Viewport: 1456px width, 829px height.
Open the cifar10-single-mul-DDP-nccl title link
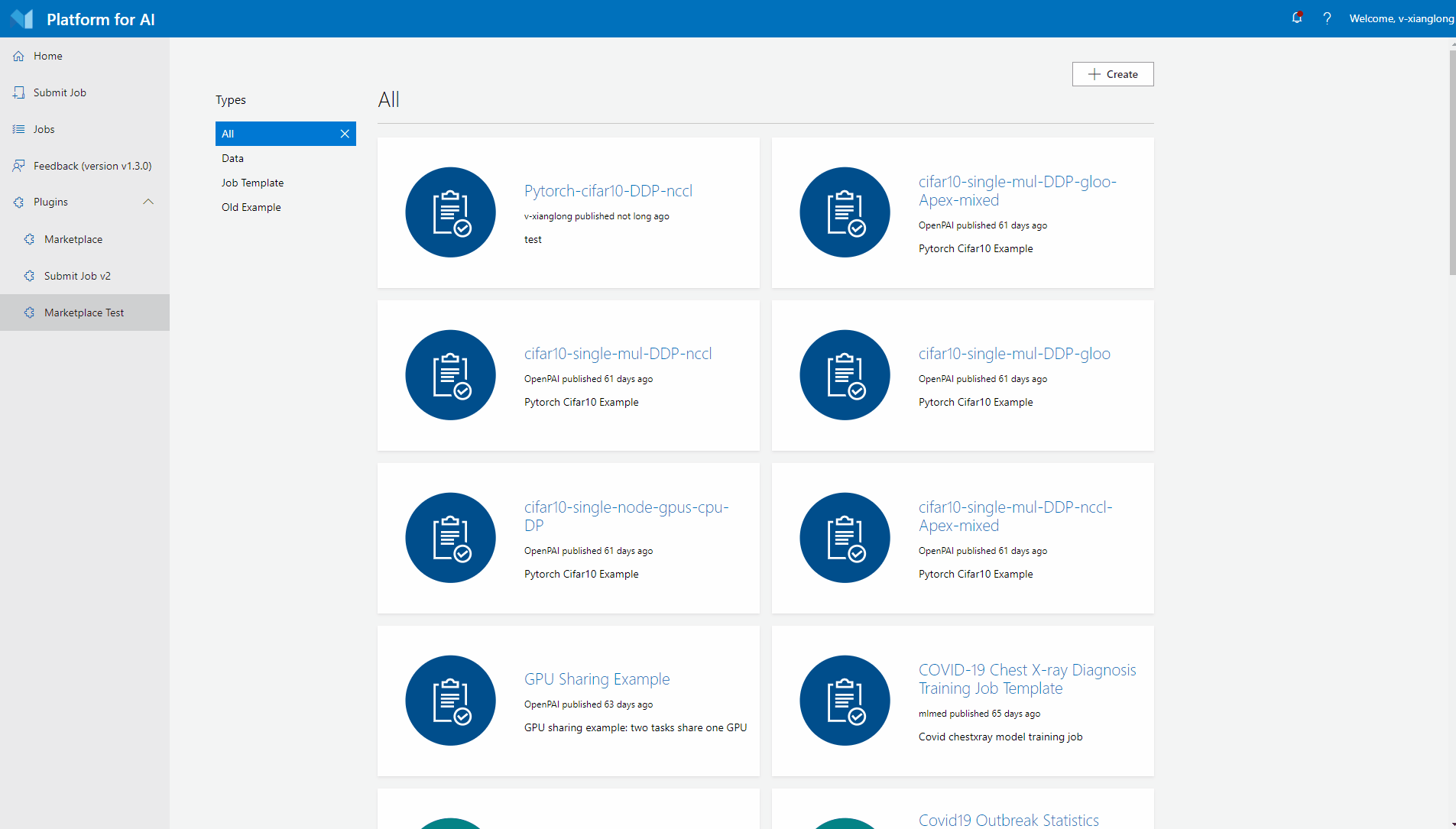(x=618, y=354)
